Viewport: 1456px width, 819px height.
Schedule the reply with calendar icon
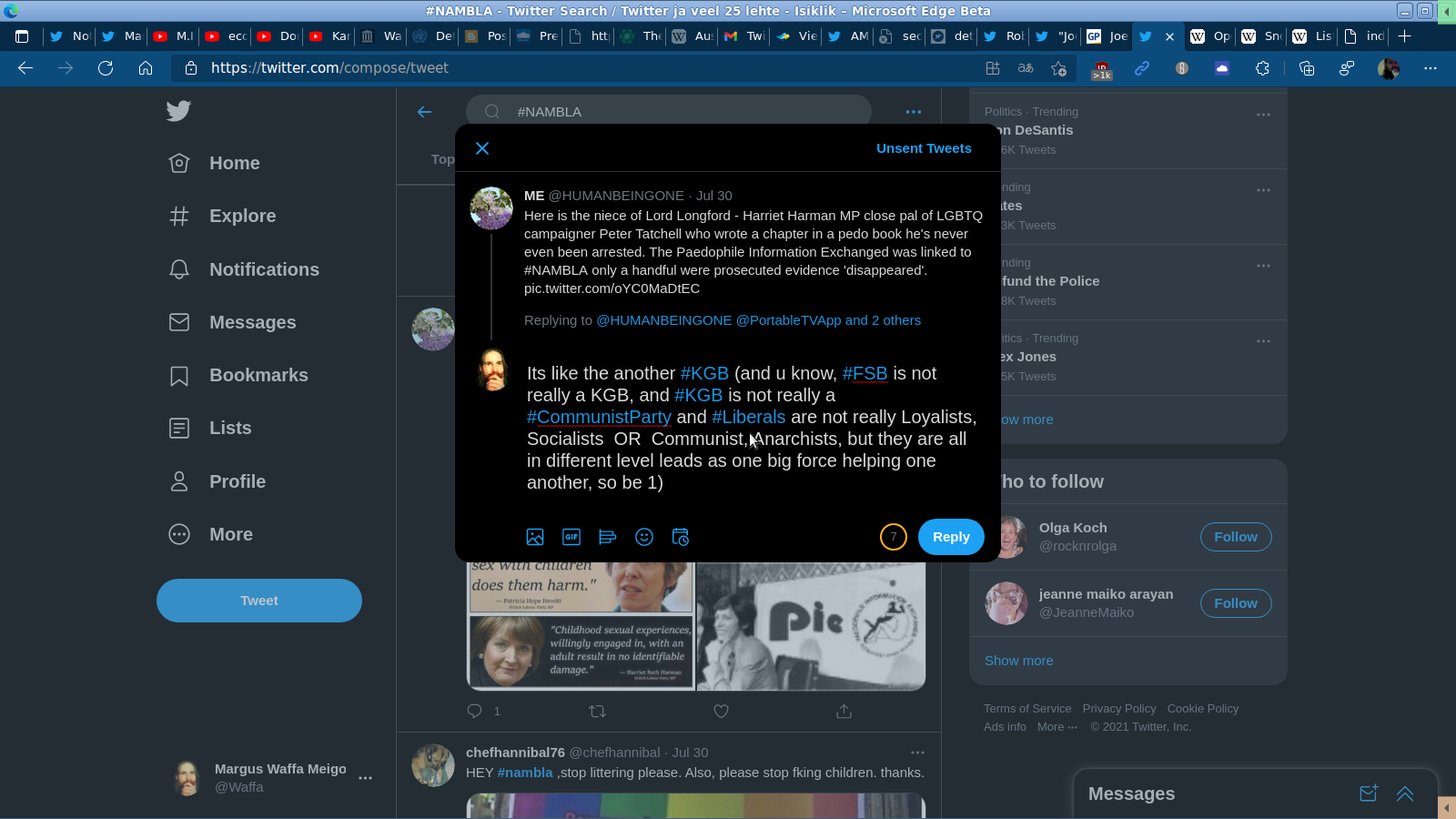[681, 537]
